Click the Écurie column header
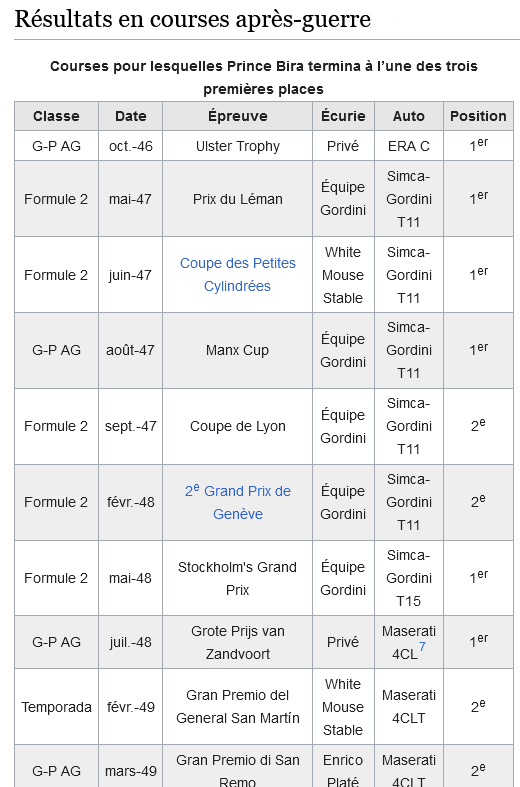Screen dimensions: 520x787 pyautogui.click(x=343, y=116)
